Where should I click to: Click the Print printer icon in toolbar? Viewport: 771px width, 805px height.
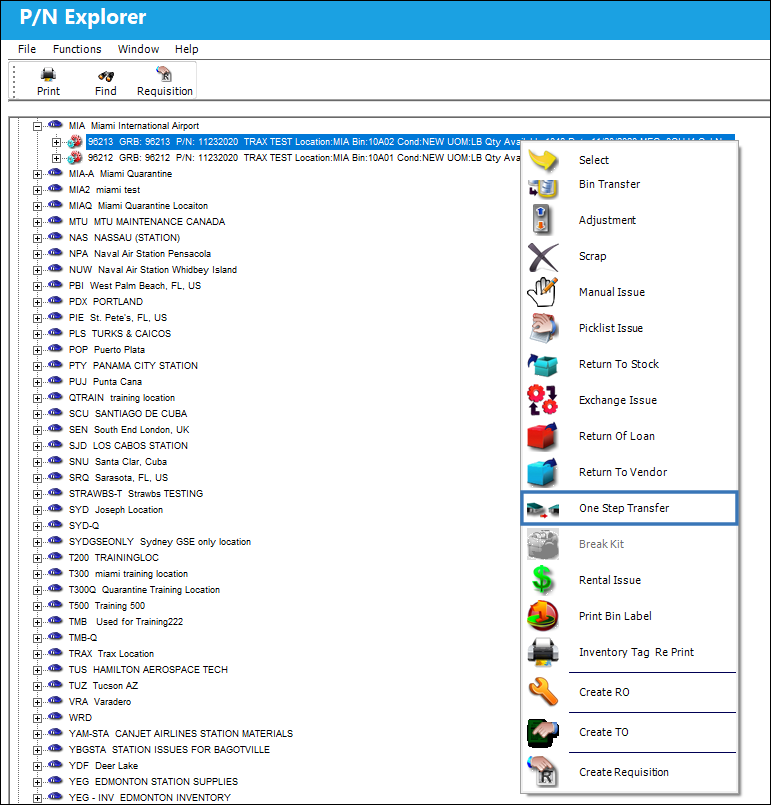[x=48, y=75]
